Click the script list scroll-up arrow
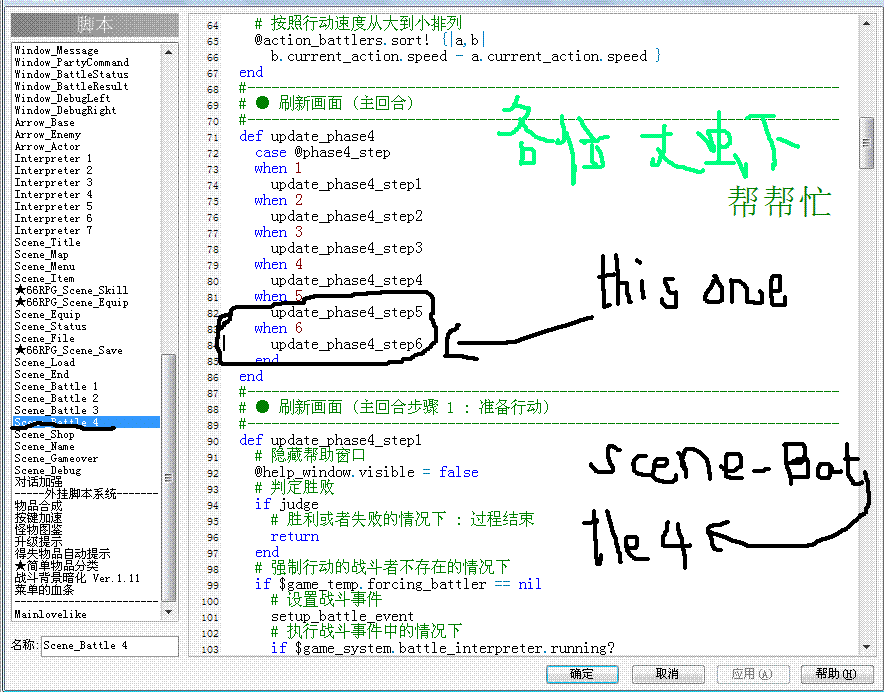The height and width of the screenshot is (692, 884). [169, 52]
